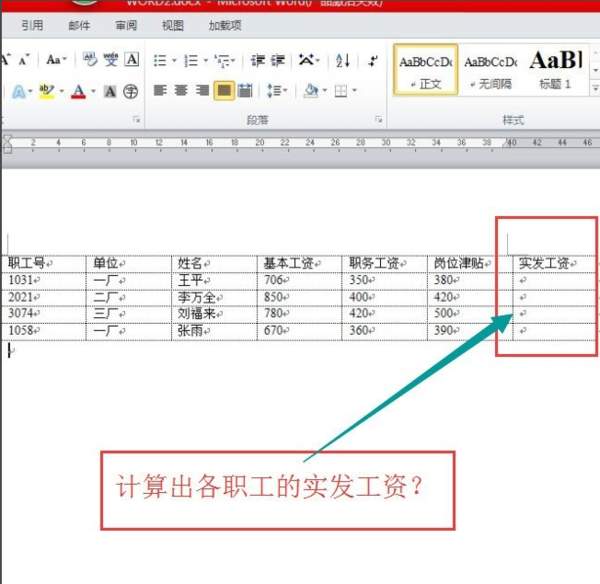Click the sort A-Z icon

coord(342,60)
